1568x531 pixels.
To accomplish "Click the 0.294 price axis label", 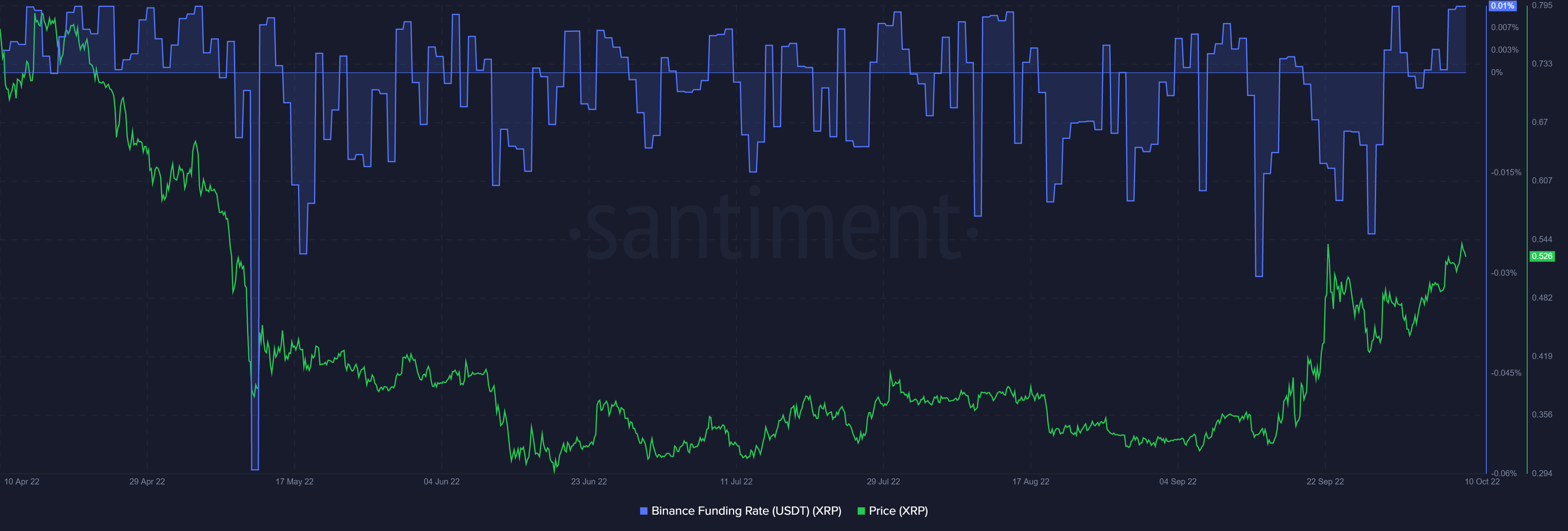I will (x=1542, y=473).
